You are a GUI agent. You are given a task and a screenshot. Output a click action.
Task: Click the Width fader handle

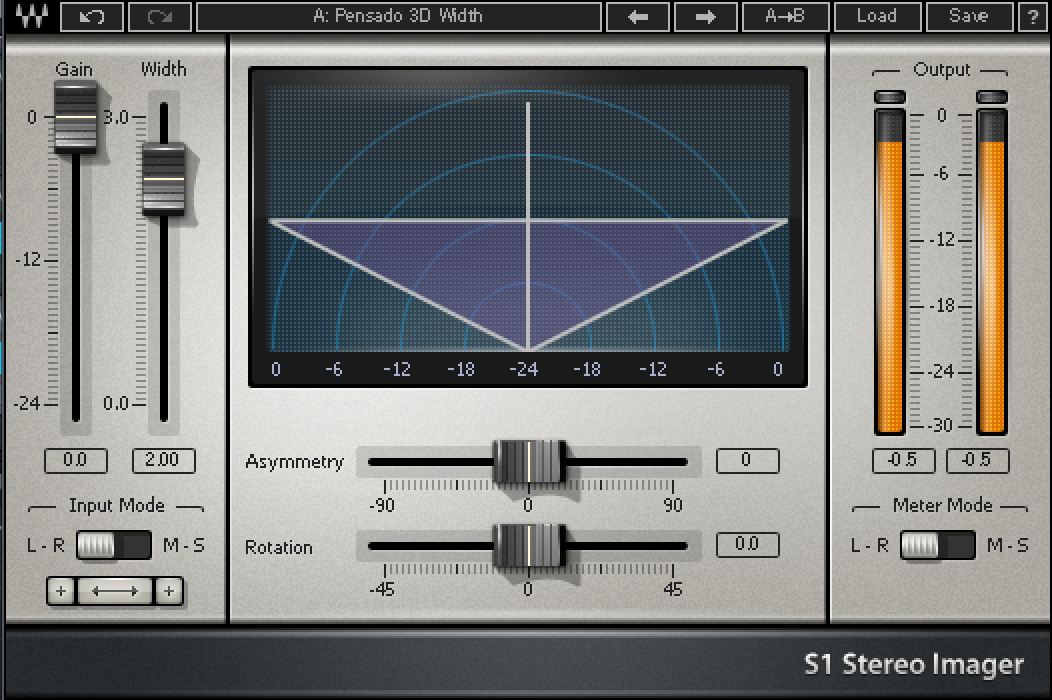pyautogui.click(x=164, y=179)
